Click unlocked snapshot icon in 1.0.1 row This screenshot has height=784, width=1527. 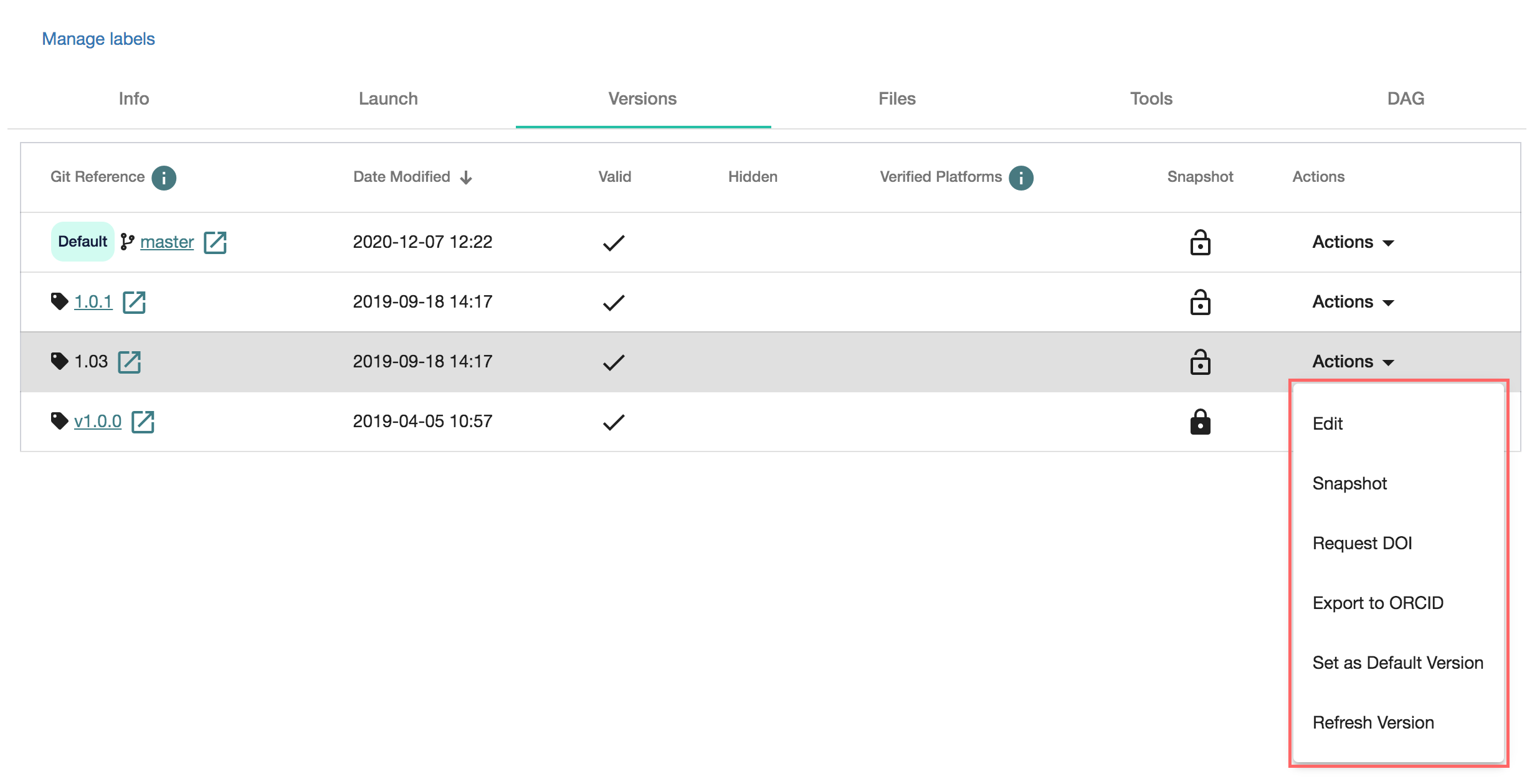pyautogui.click(x=1200, y=303)
